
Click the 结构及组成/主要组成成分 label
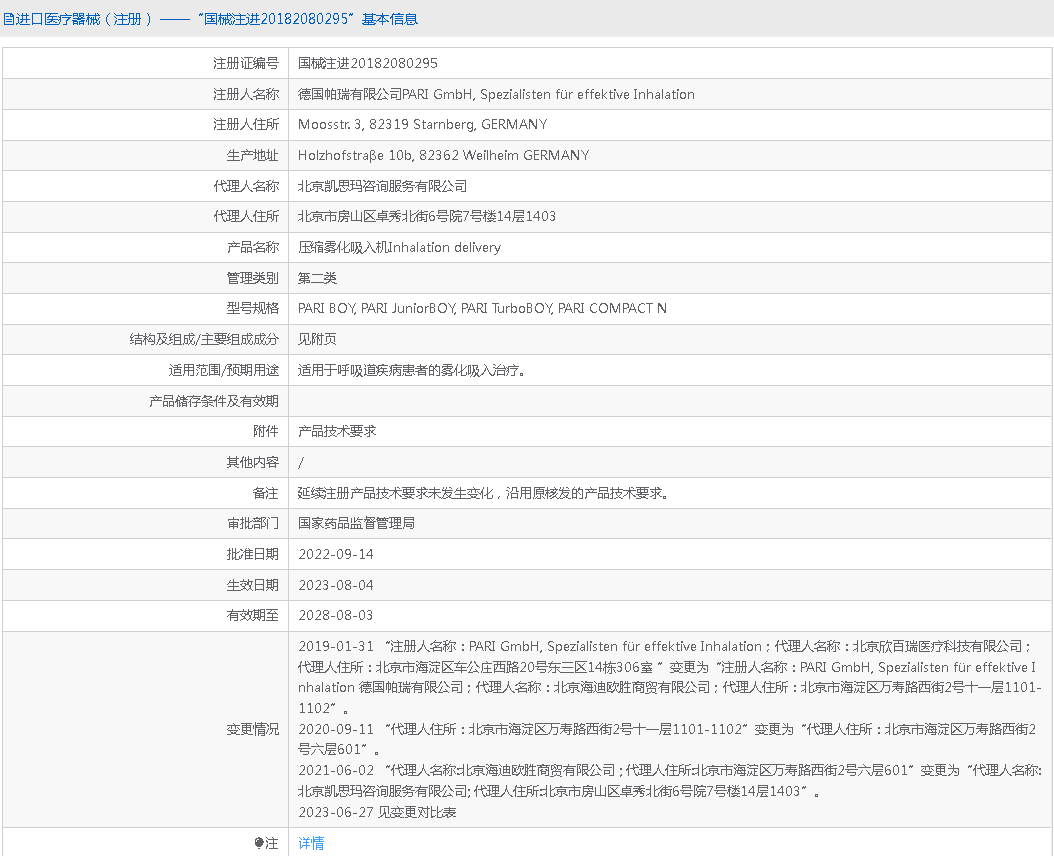[x=204, y=340]
